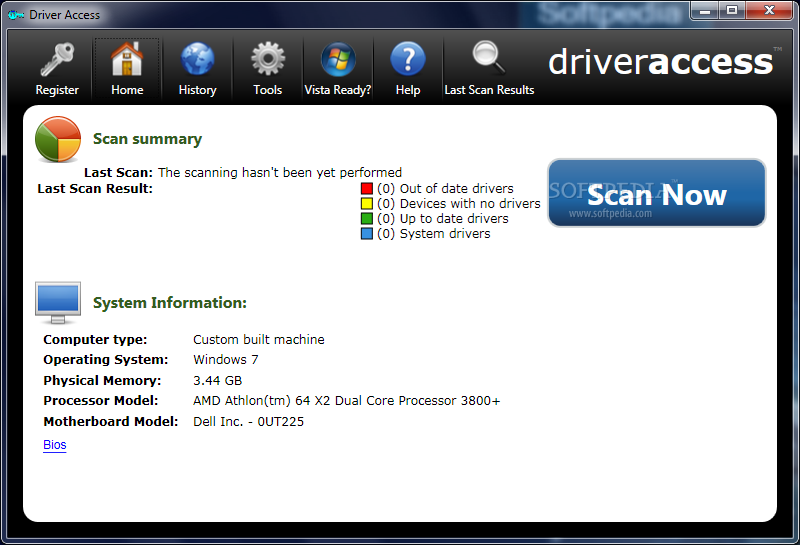The width and height of the screenshot is (800, 545).
Task: Click the 'Scan summary' heading
Action: 147,139
